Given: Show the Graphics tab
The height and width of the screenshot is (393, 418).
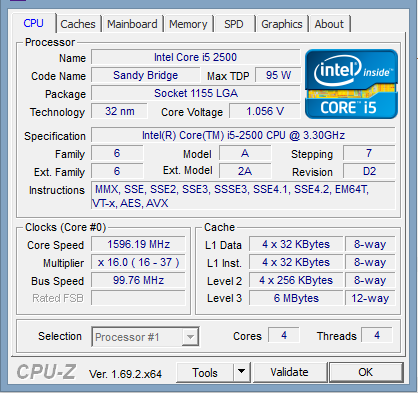Looking at the screenshot, I should tap(282, 24).
